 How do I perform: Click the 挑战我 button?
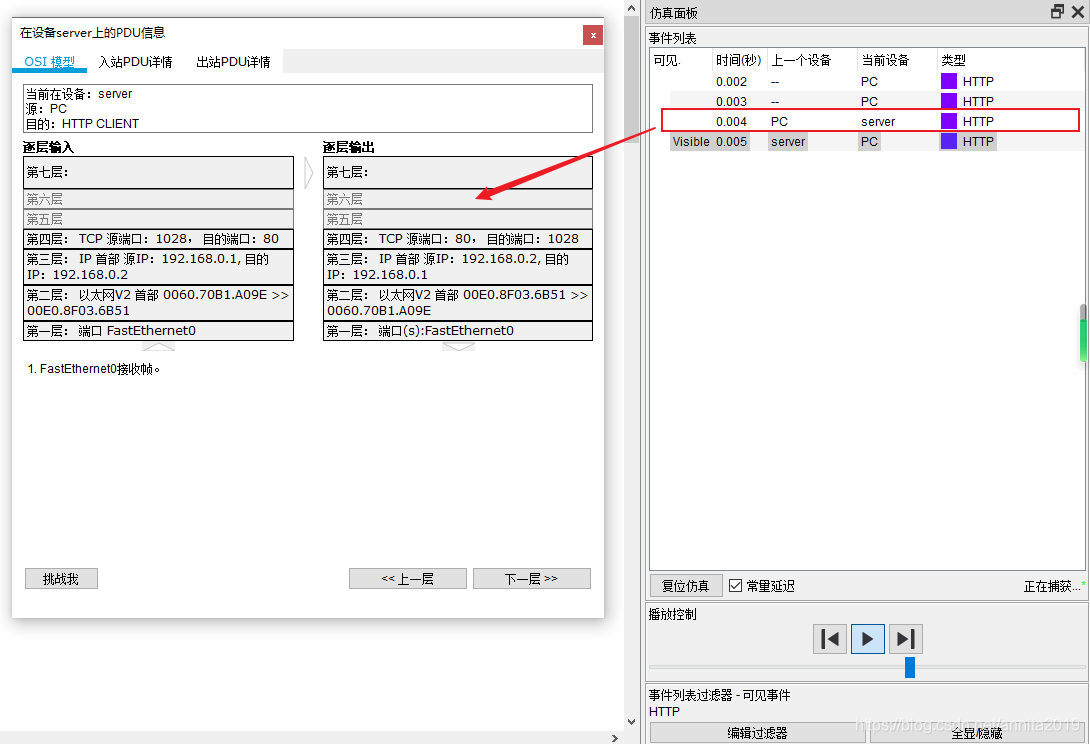pyautogui.click(x=60, y=579)
